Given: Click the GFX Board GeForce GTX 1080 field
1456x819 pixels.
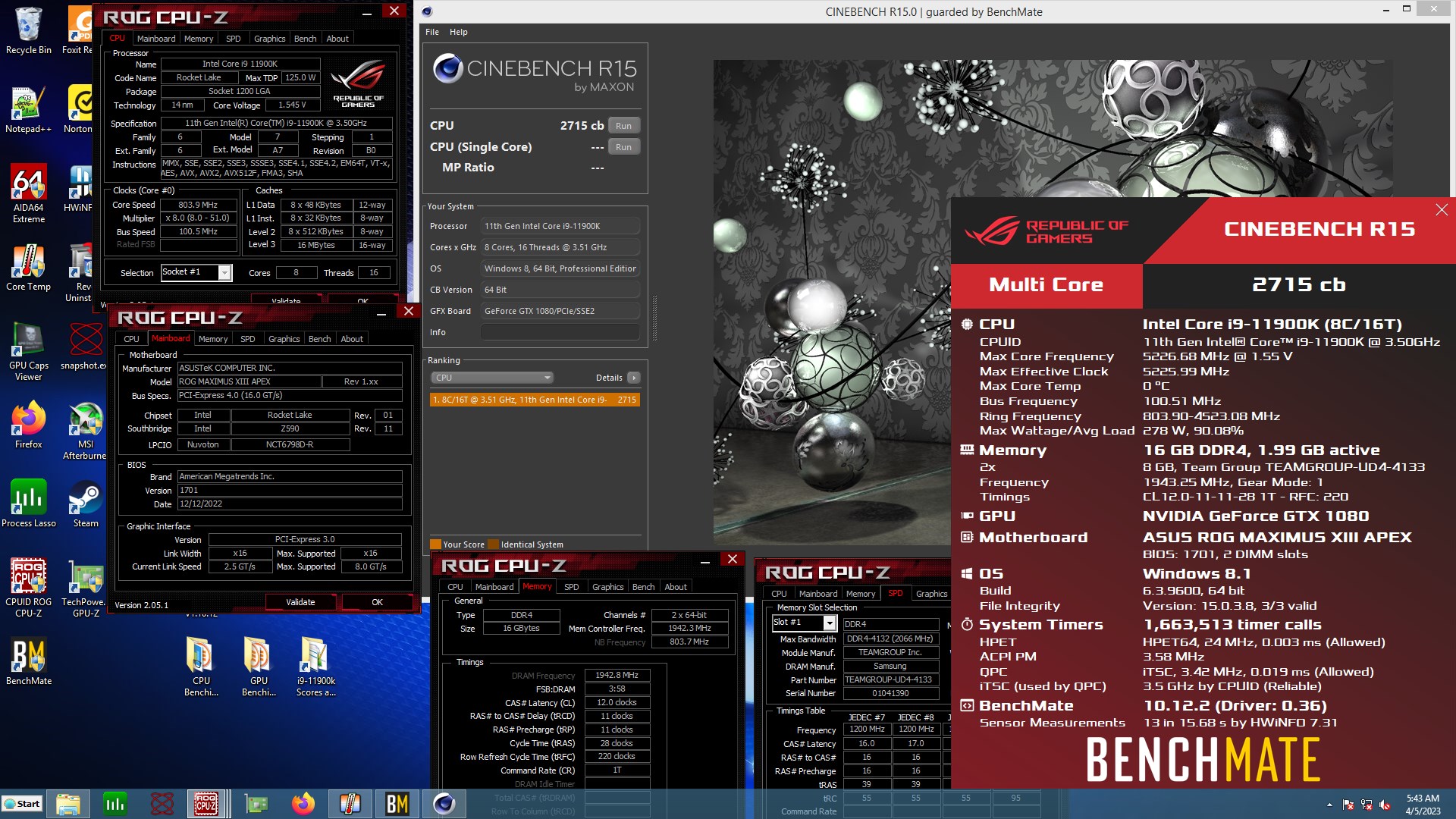Looking at the screenshot, I should tap(560, 311).
